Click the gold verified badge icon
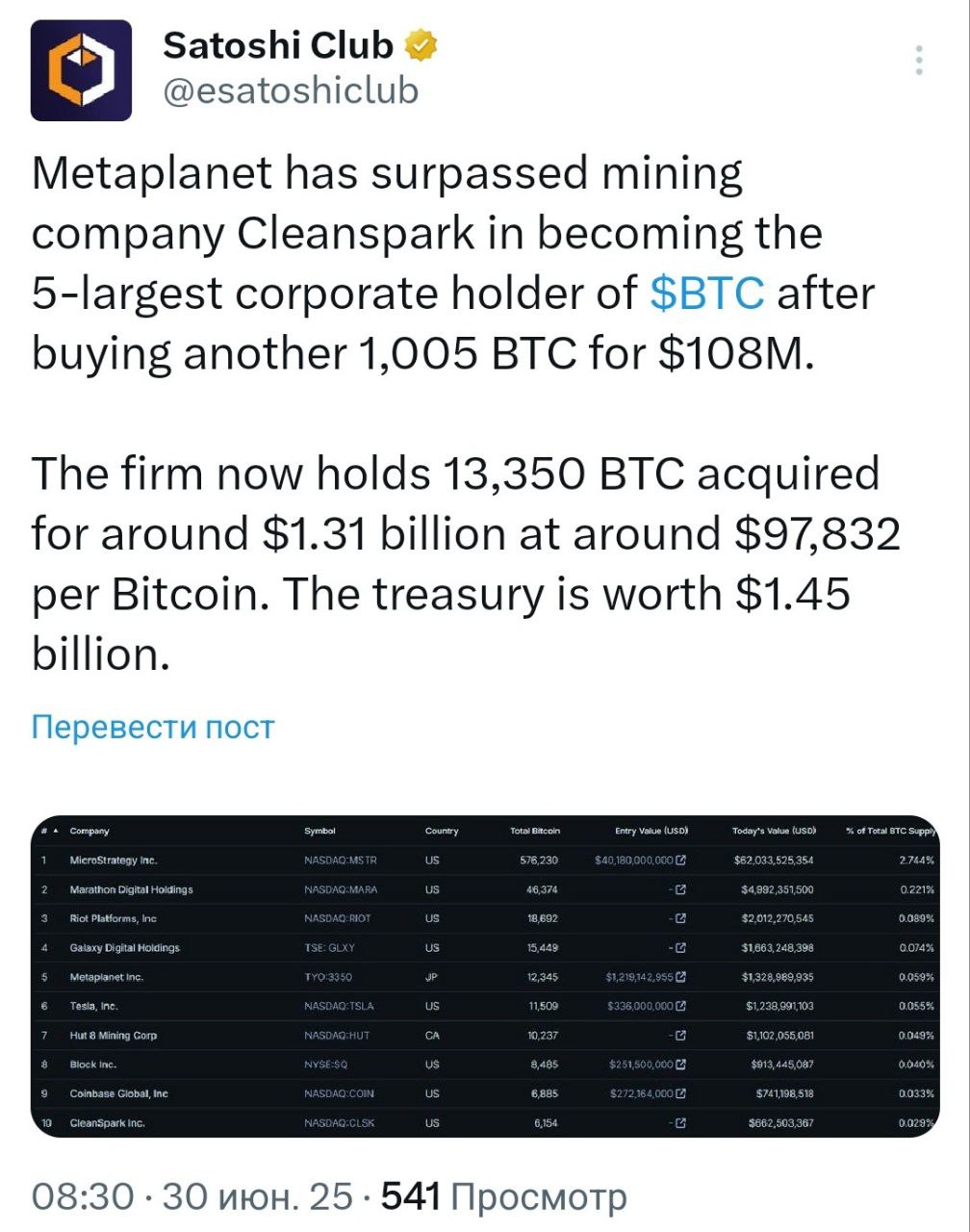The image size is (970, 1232). pos(422,44)
